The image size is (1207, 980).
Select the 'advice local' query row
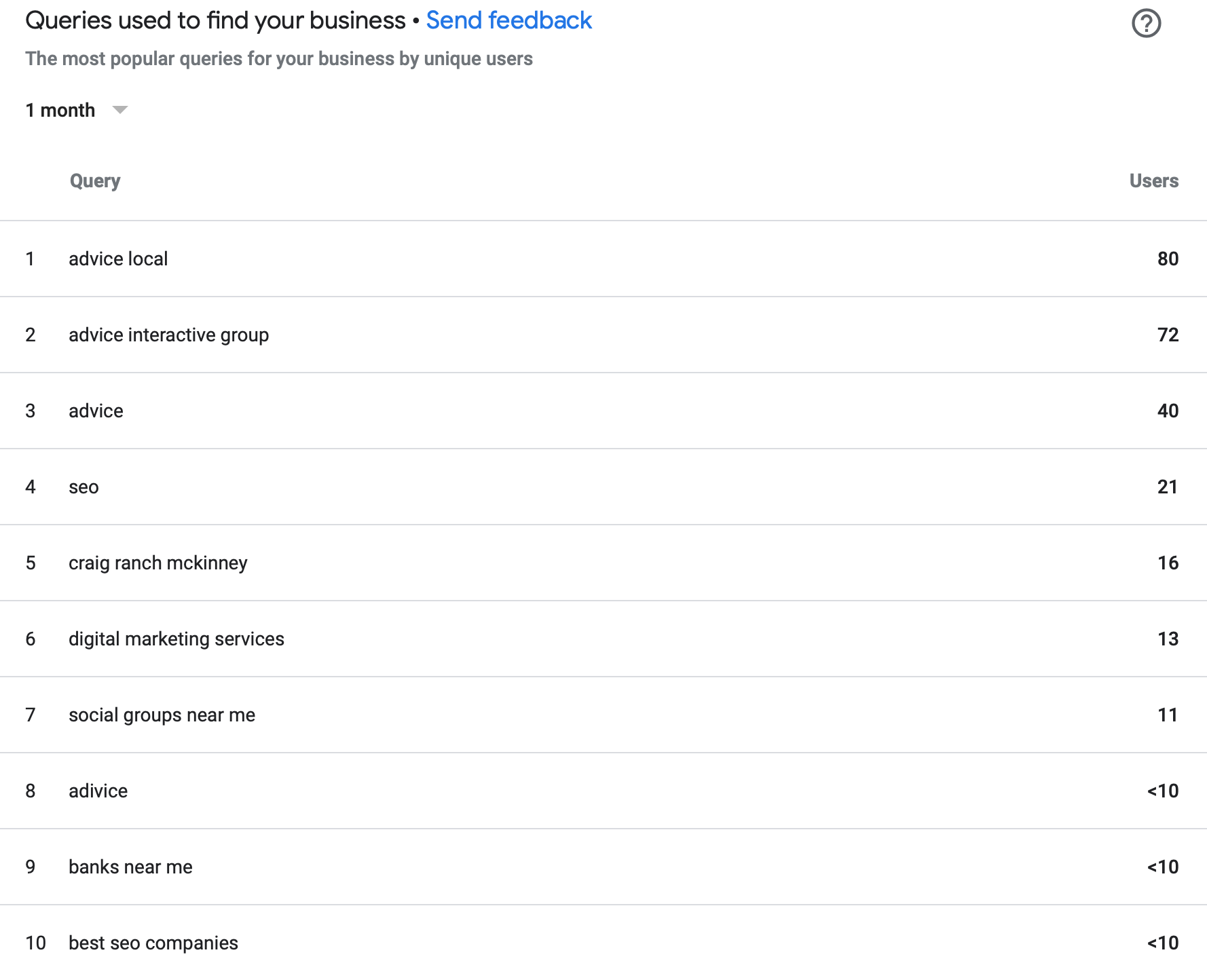tap(118, 259)
